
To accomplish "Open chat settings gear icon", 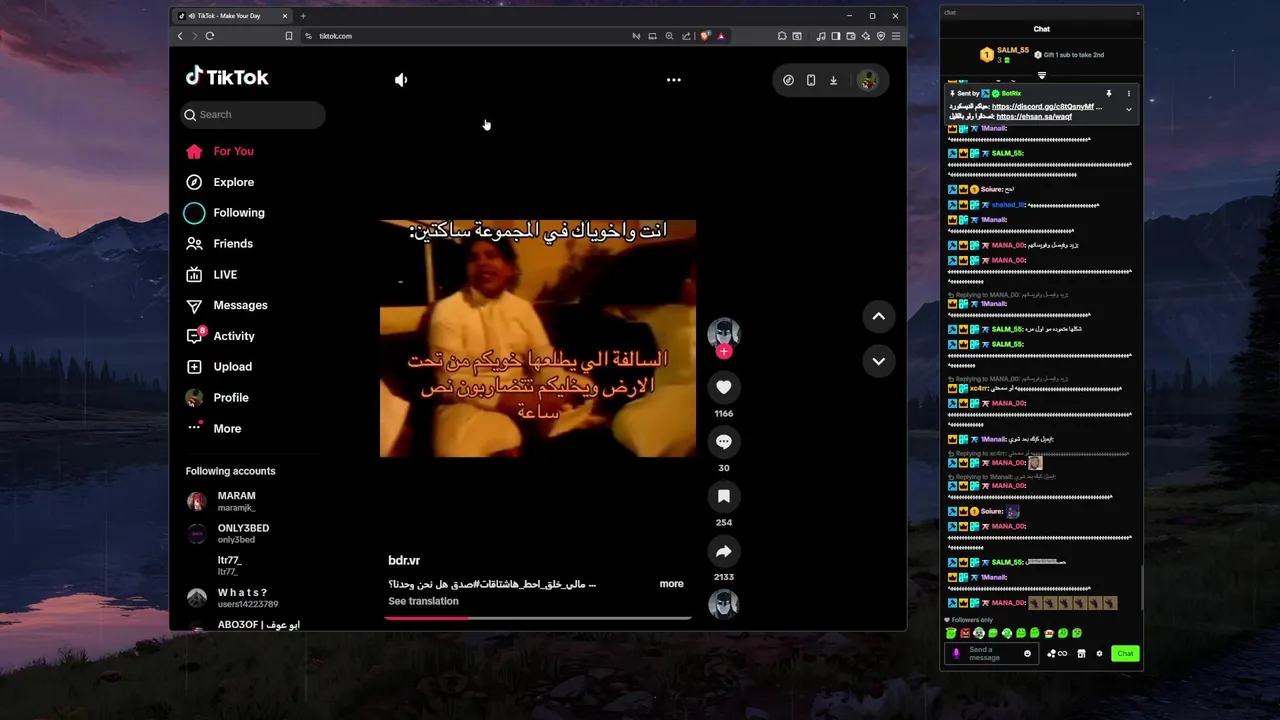I will pyautogui.click(x=1099, y=654).
